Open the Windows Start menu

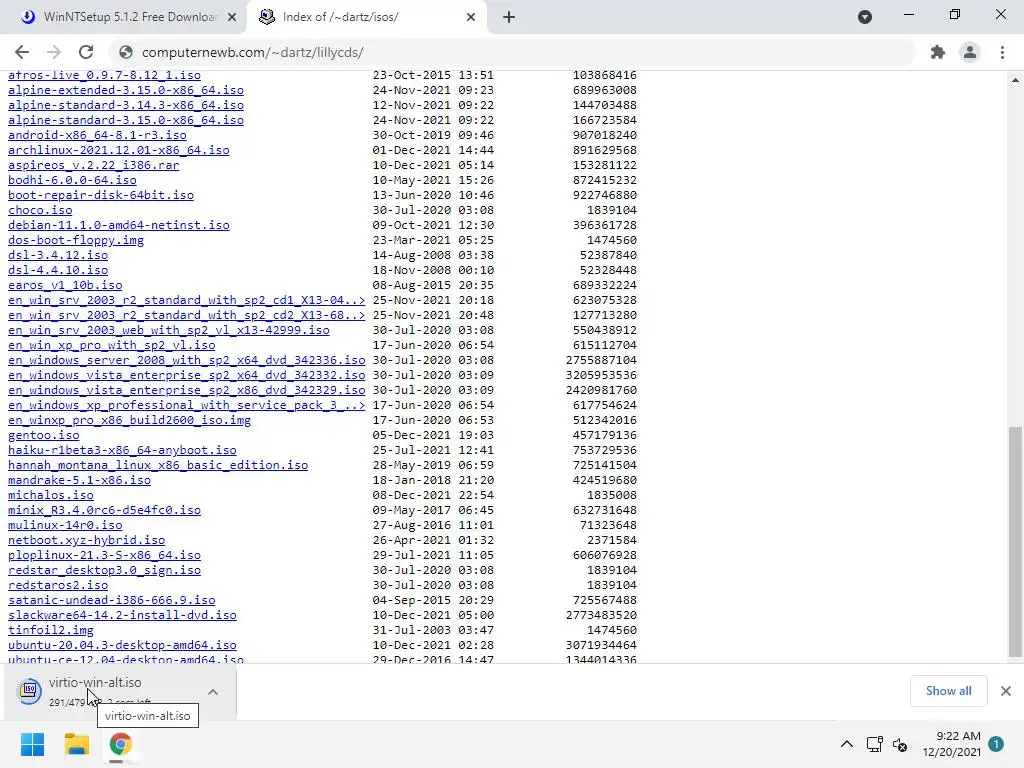tap(32, 744)
